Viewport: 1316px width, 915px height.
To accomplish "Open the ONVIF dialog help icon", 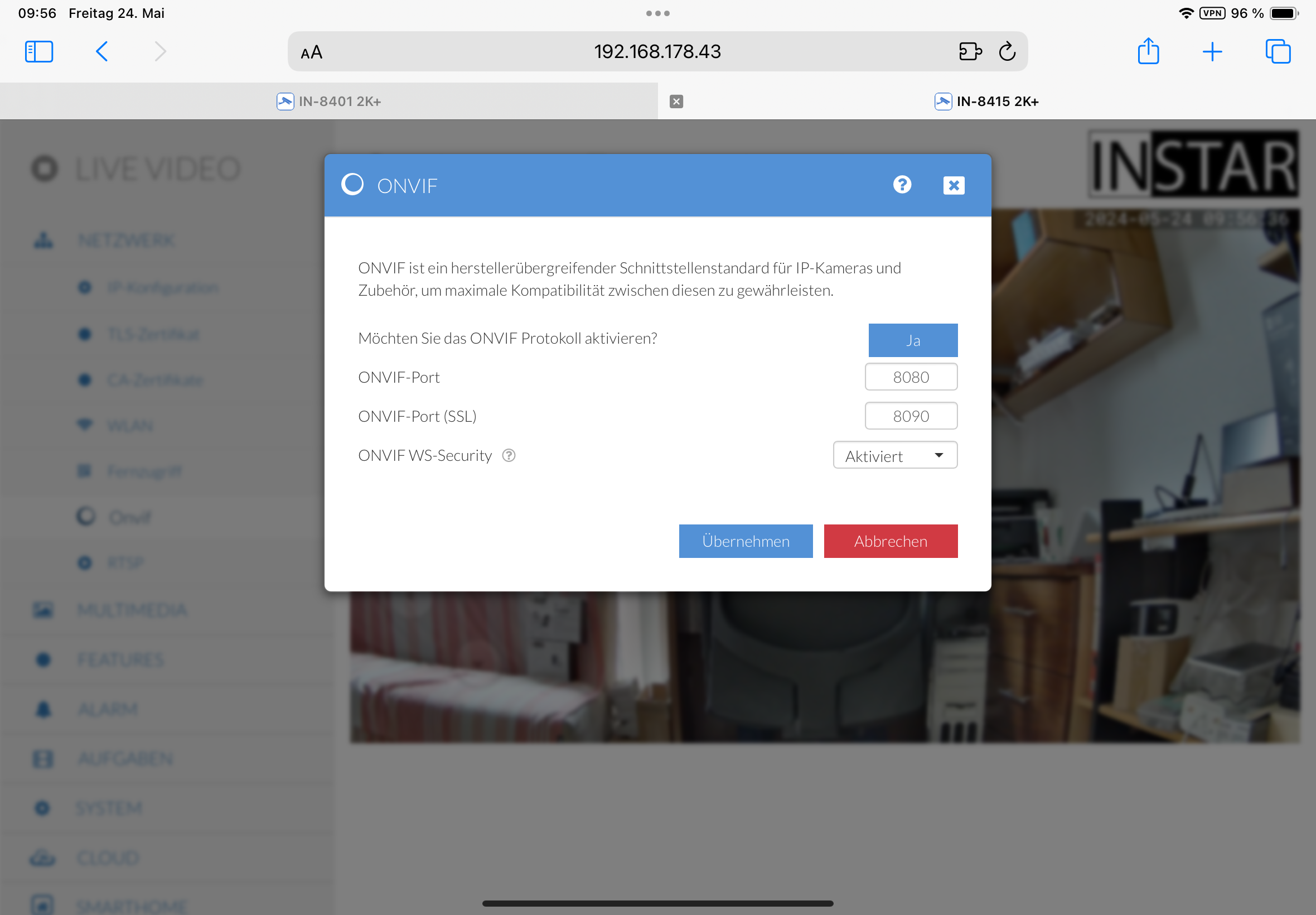I will click(902, 185).
